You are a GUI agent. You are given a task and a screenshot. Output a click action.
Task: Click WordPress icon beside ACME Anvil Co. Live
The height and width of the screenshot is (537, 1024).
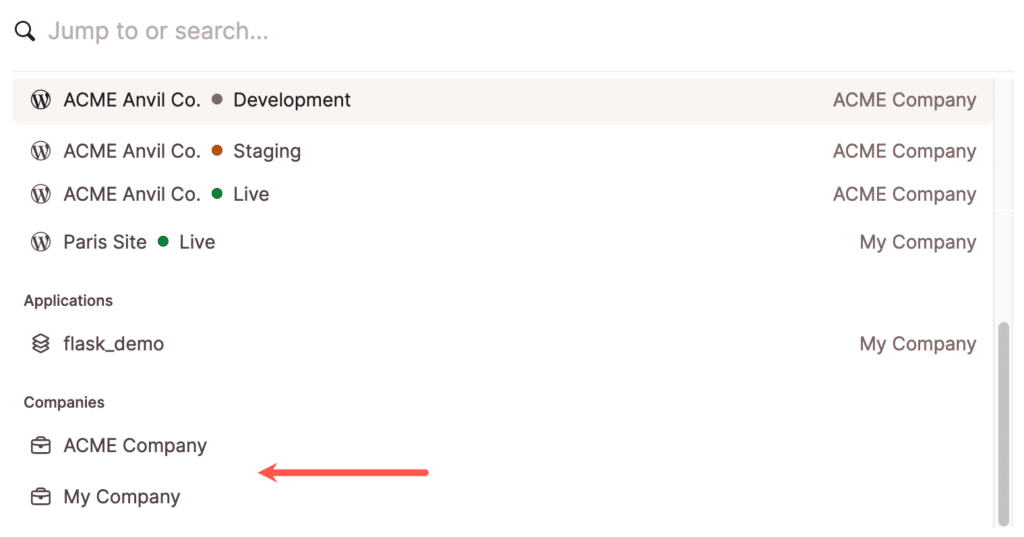[x=41, y=194]
